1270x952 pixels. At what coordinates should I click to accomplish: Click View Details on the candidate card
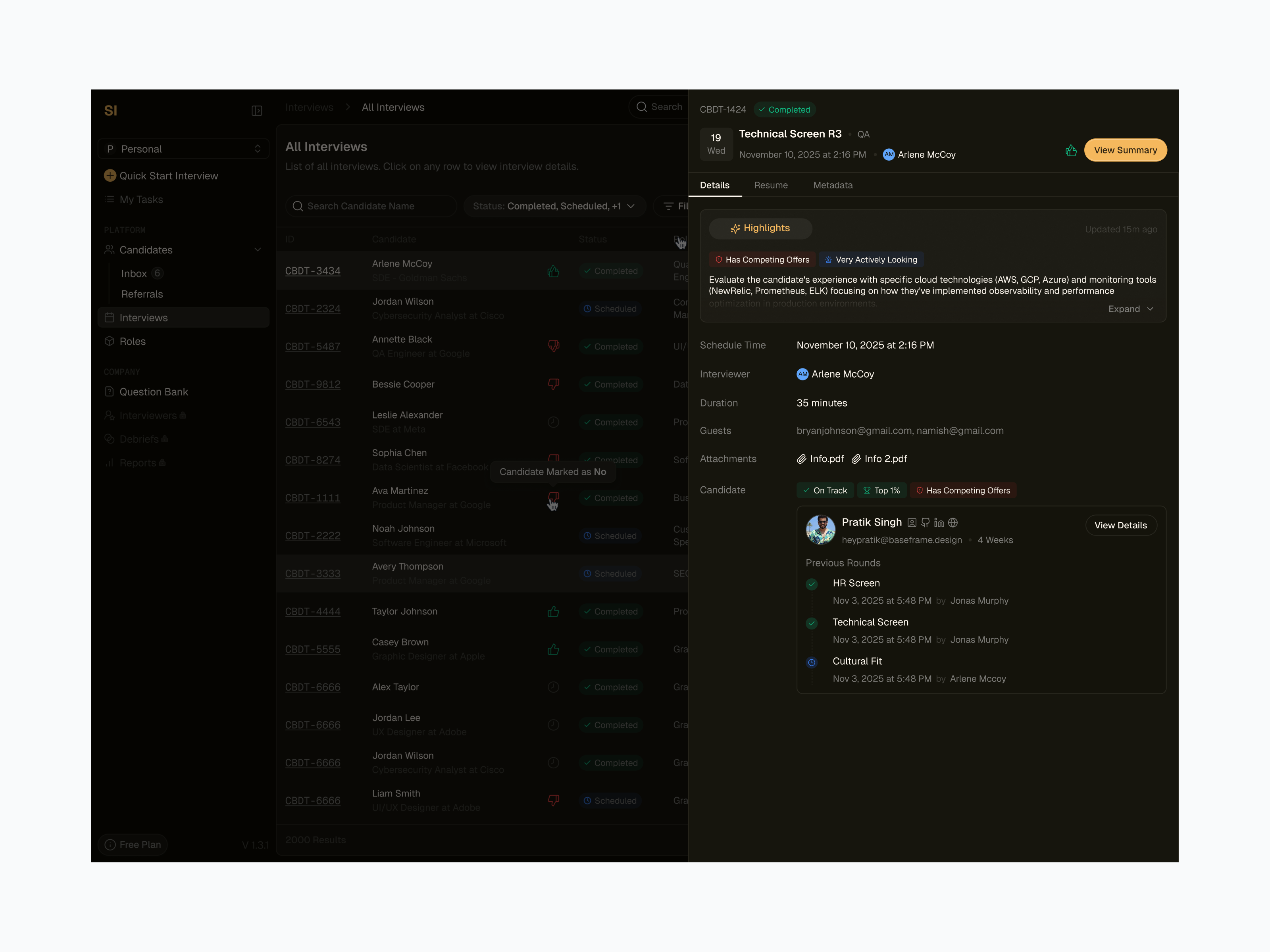click(1121, 526)
